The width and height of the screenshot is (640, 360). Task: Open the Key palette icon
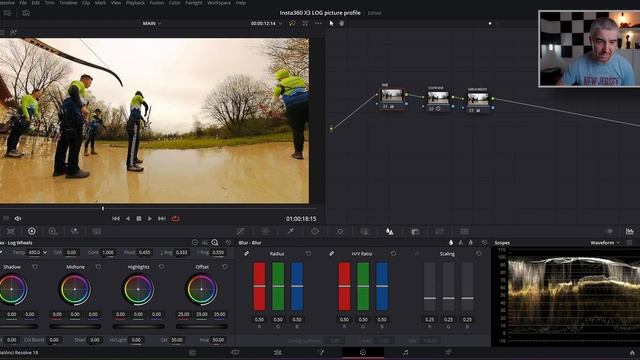click(415, 231)
